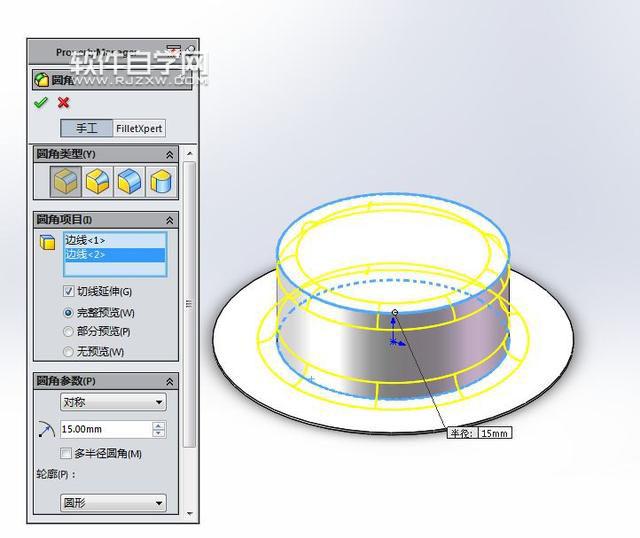Viewport: 640px width, 538px height.
Task: Click the 圆角 feature icon in panel header
Action: point(42,80)
